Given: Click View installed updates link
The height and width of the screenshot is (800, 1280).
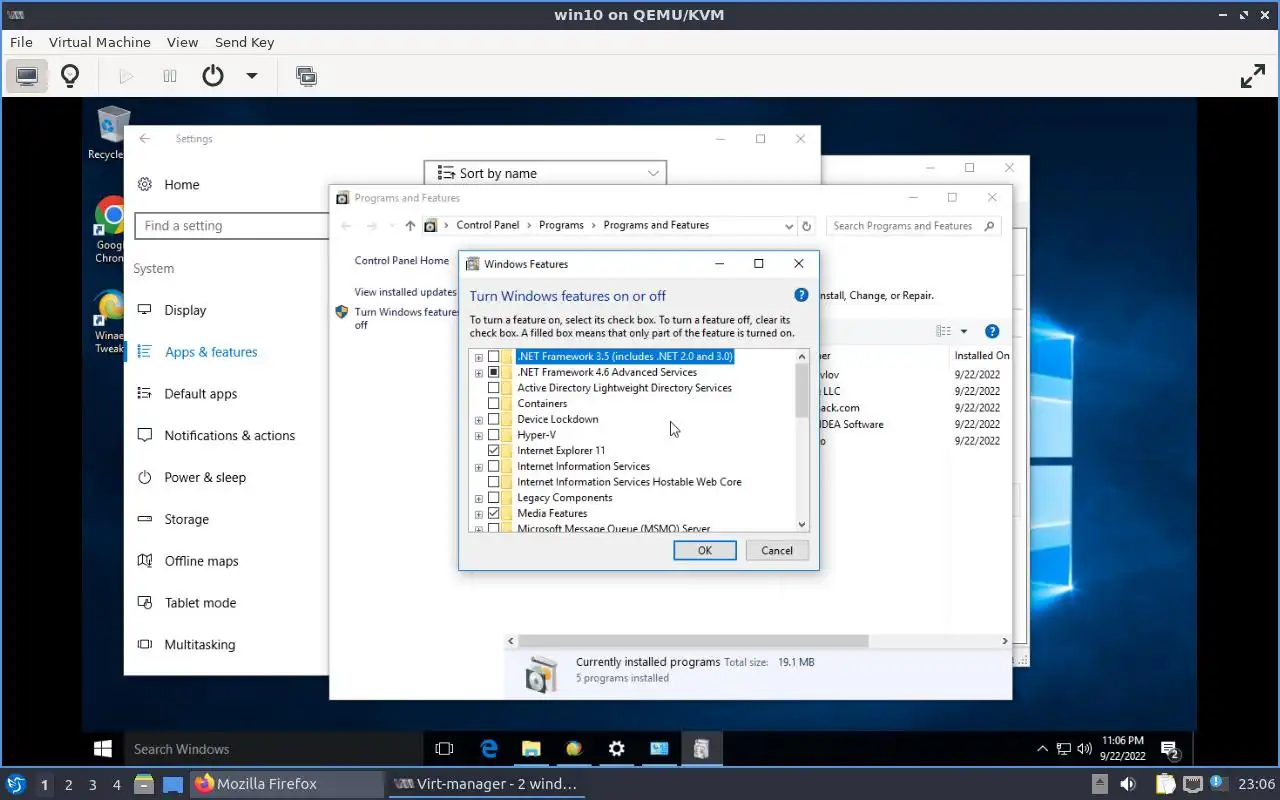Looking at the screenshot, I should click(405, 292).
